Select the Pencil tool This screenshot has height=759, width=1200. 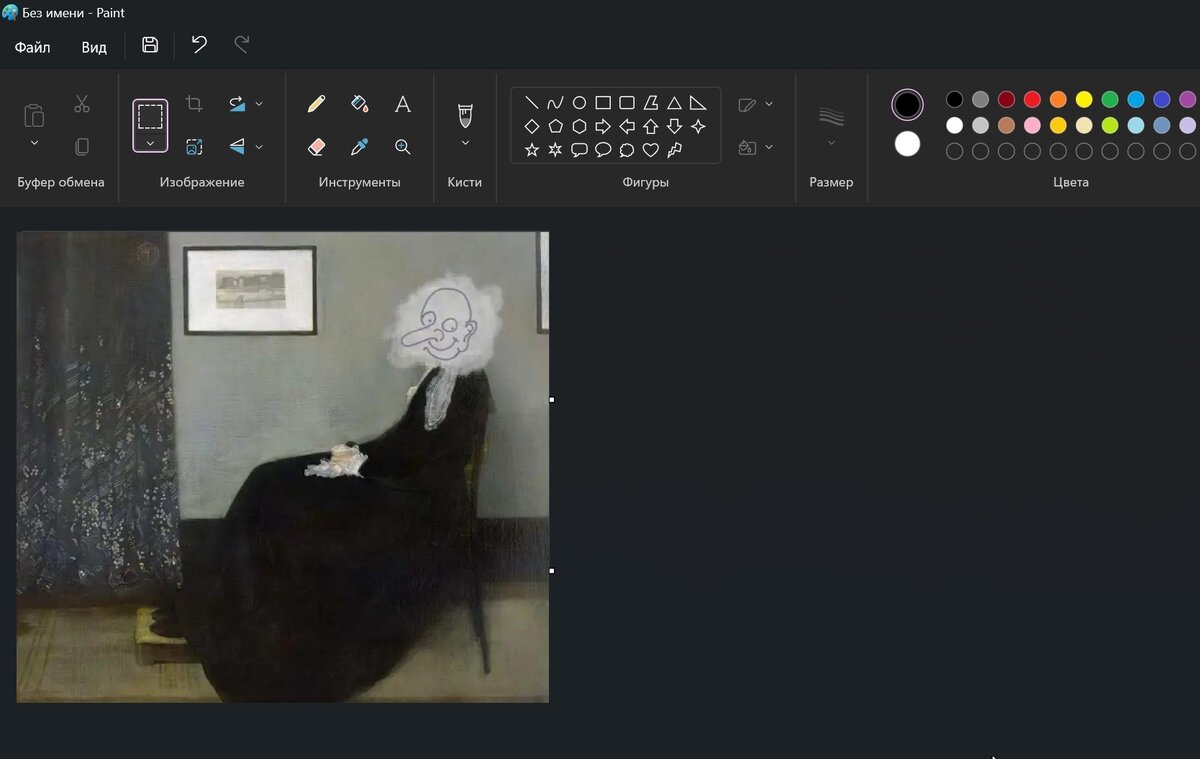[x=316, y=104]
